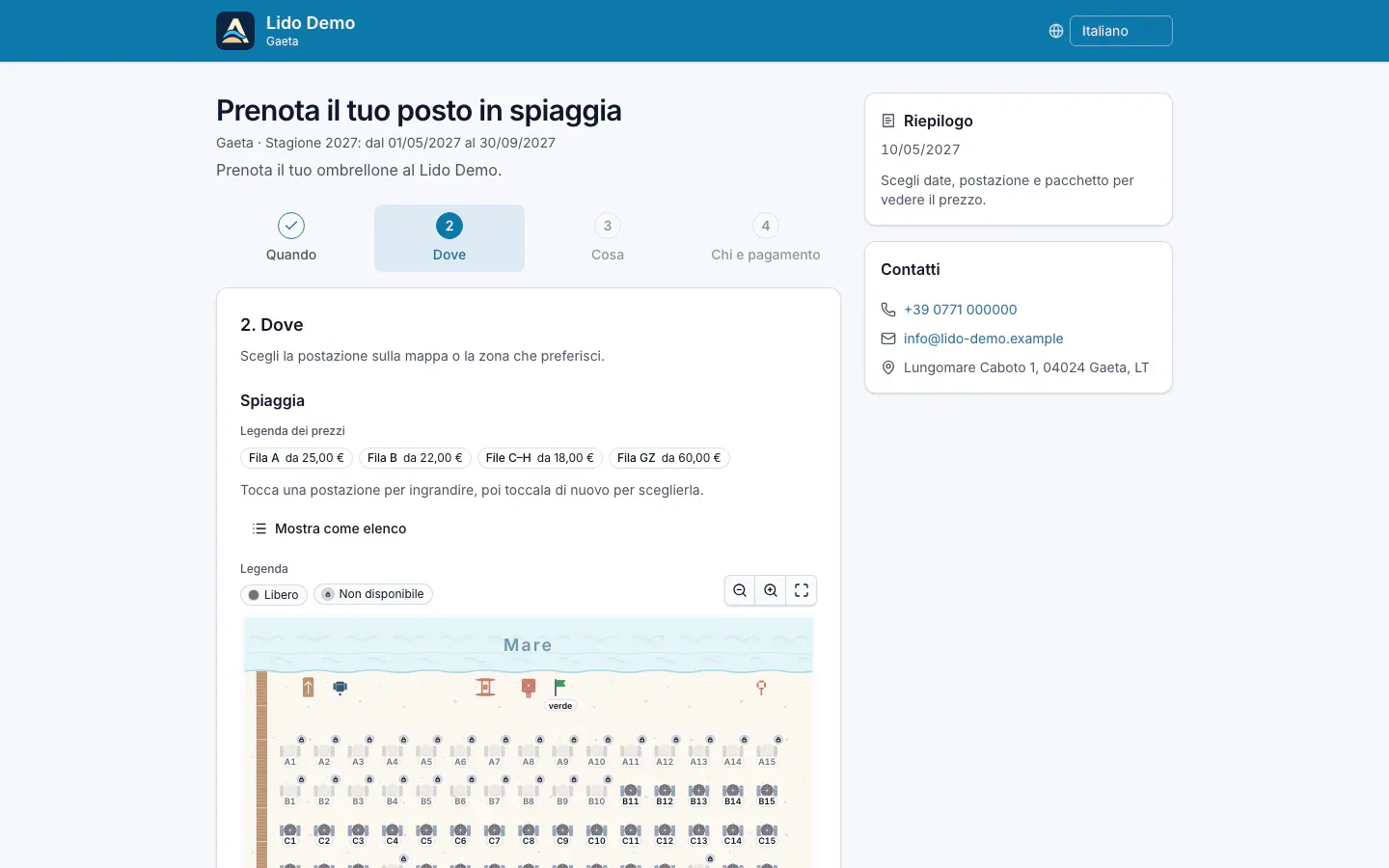Click the red signboard icon on the map
This screenshot has width=1389, height=868.
(x=528, y=688)
